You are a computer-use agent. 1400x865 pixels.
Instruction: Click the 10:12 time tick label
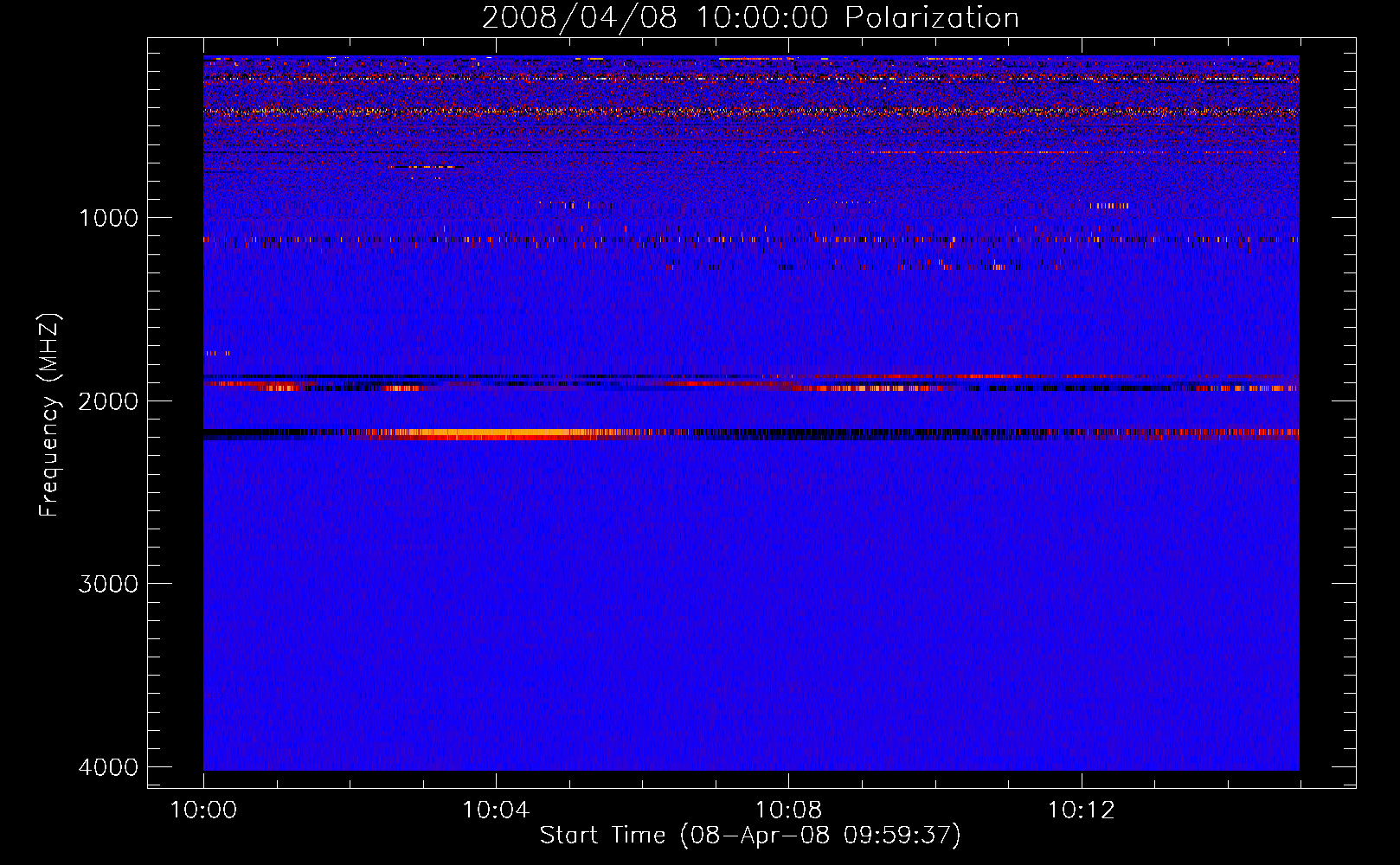coord(1081,810)
